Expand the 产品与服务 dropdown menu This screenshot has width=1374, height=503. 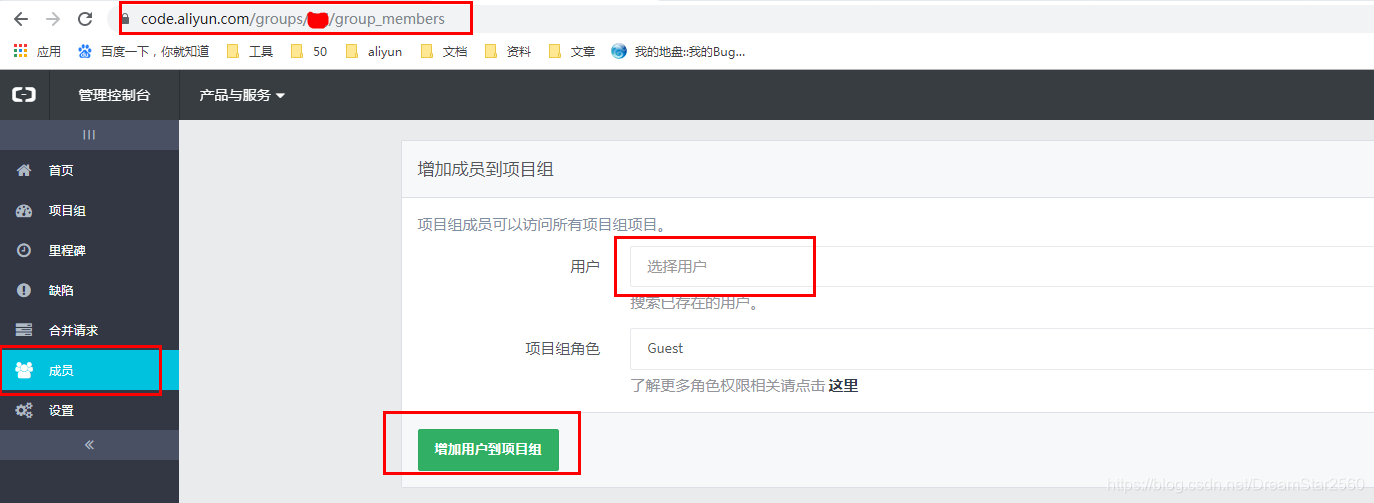pyautogui.click(x=242, y=95)
